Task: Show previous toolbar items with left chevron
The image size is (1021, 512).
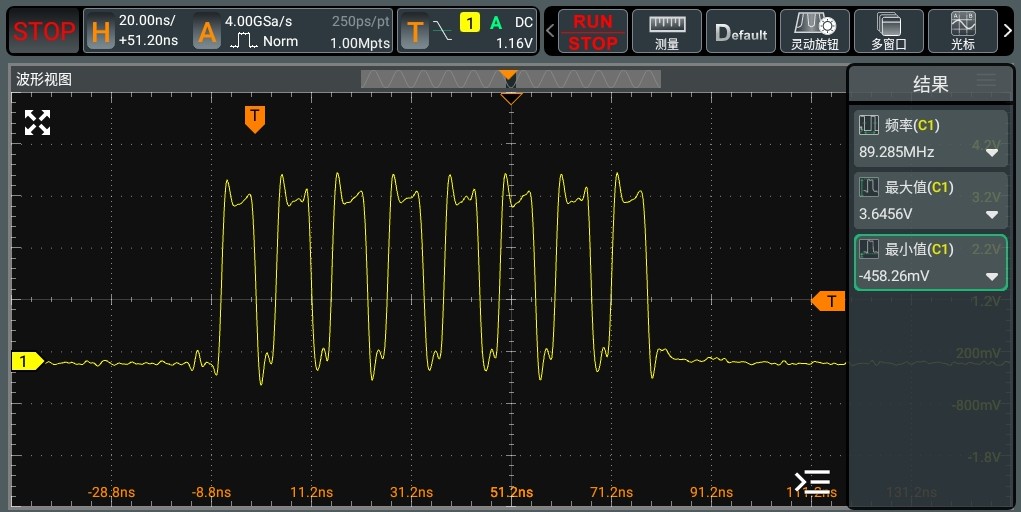Action: (x=550, y=31)
